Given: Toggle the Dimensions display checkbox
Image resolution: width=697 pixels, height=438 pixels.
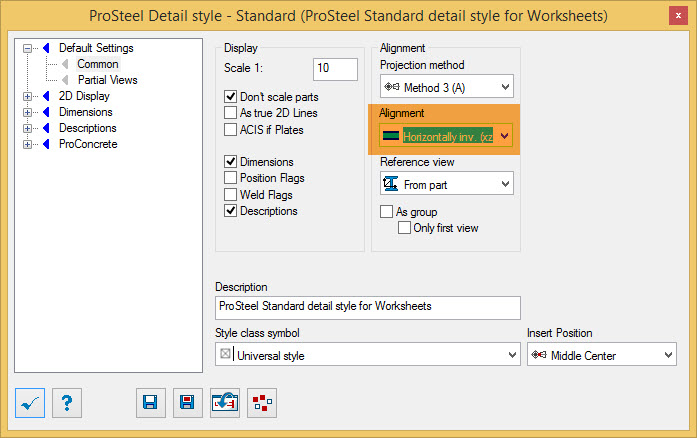Looking at the screenshot, I should [x=230, y=161].
